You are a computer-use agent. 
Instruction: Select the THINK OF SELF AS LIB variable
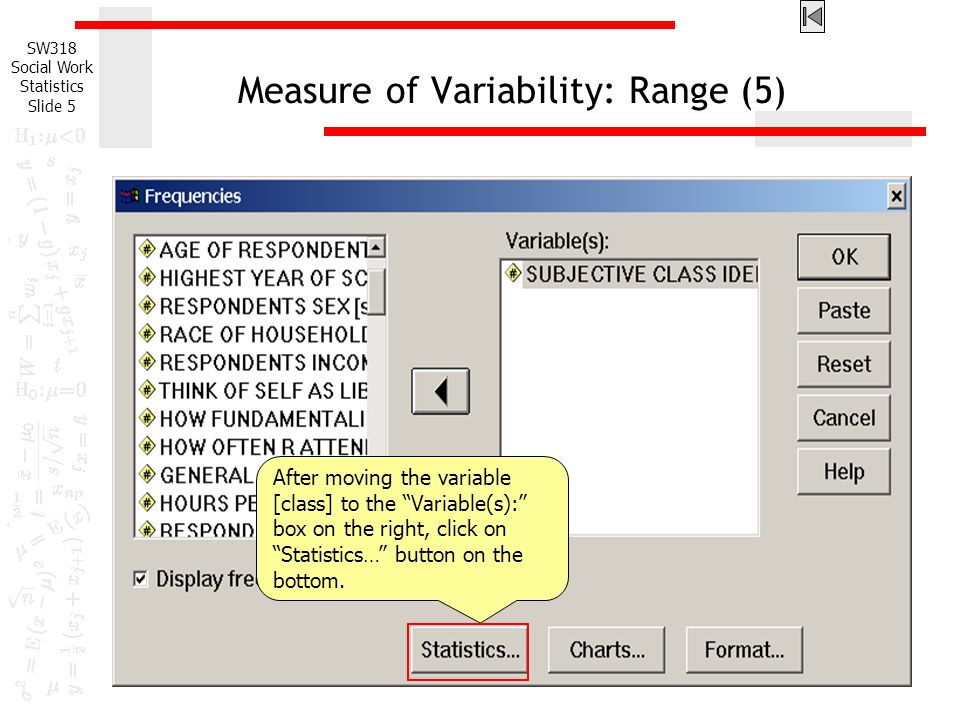(x=253, y=391)
